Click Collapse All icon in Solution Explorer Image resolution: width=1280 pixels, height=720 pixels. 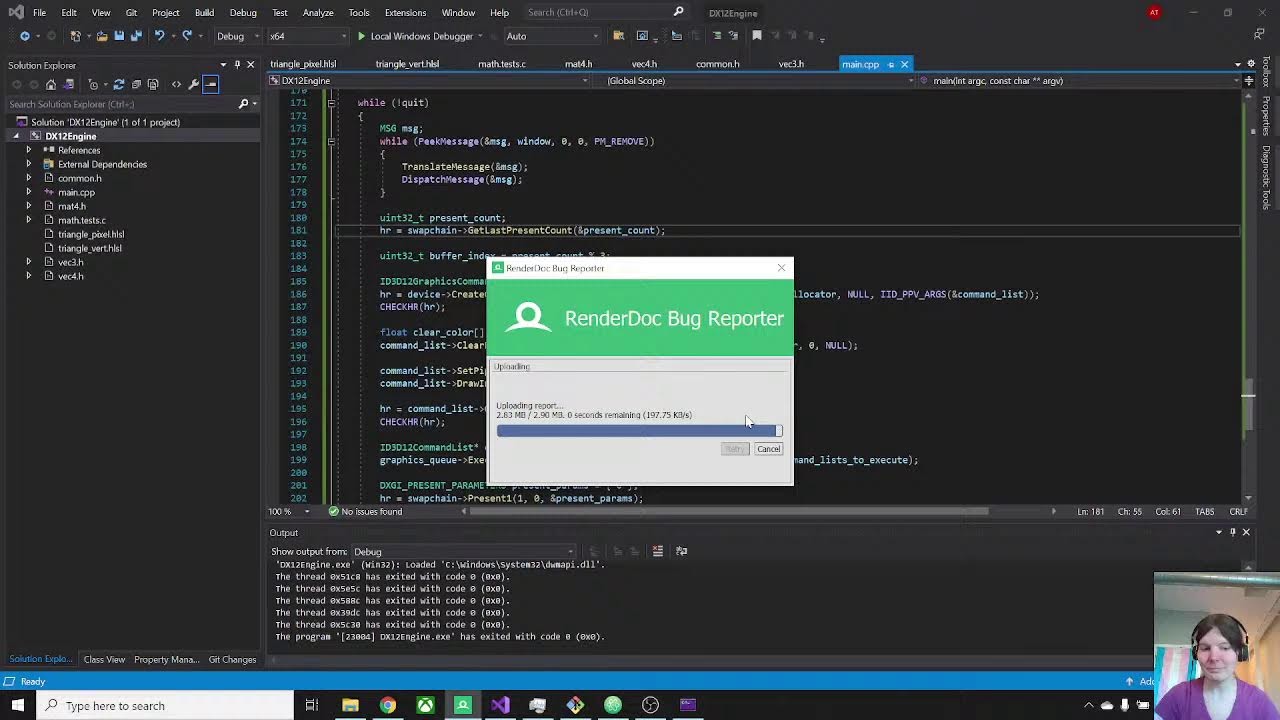coord(137,84)
